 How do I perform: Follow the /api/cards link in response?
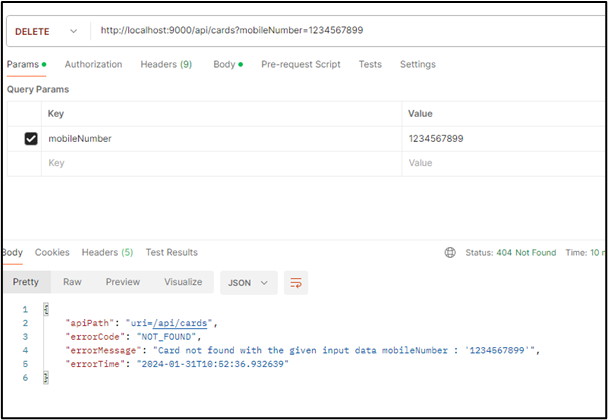point(183,323)
